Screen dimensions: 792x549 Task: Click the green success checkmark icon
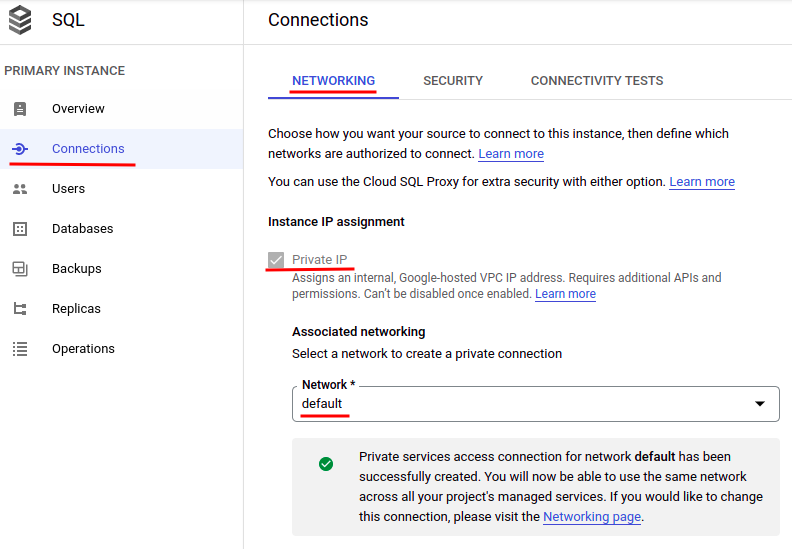coord(326,464)
